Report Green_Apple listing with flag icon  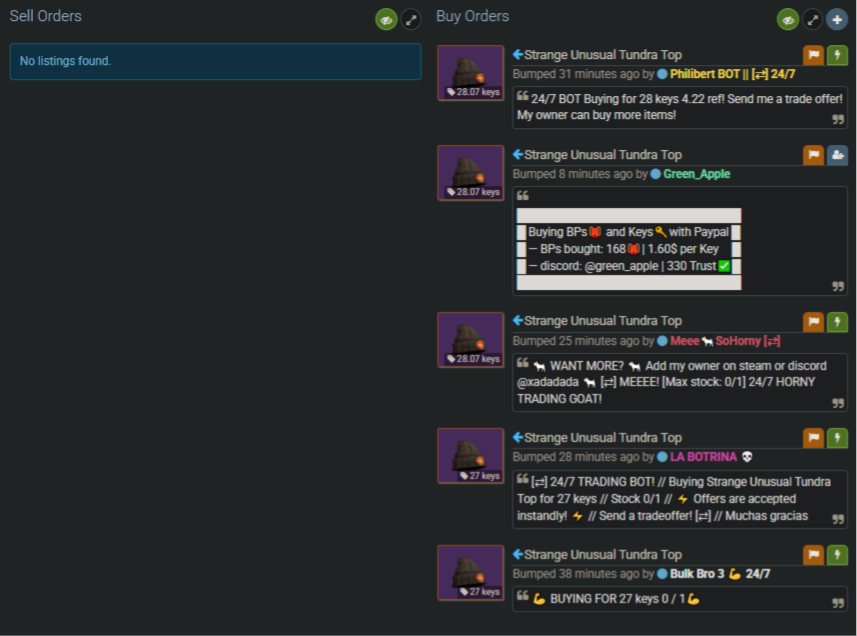pos(813,155)
